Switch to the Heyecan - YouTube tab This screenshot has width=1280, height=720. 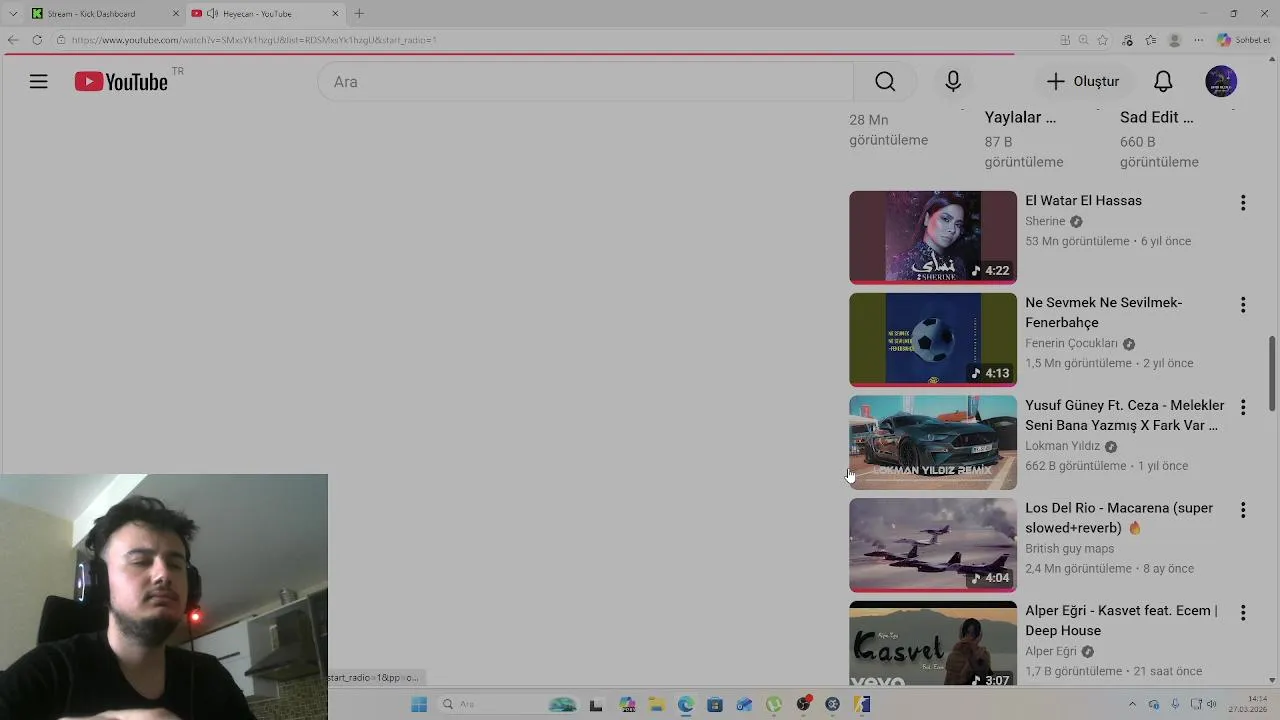point(265,13)
